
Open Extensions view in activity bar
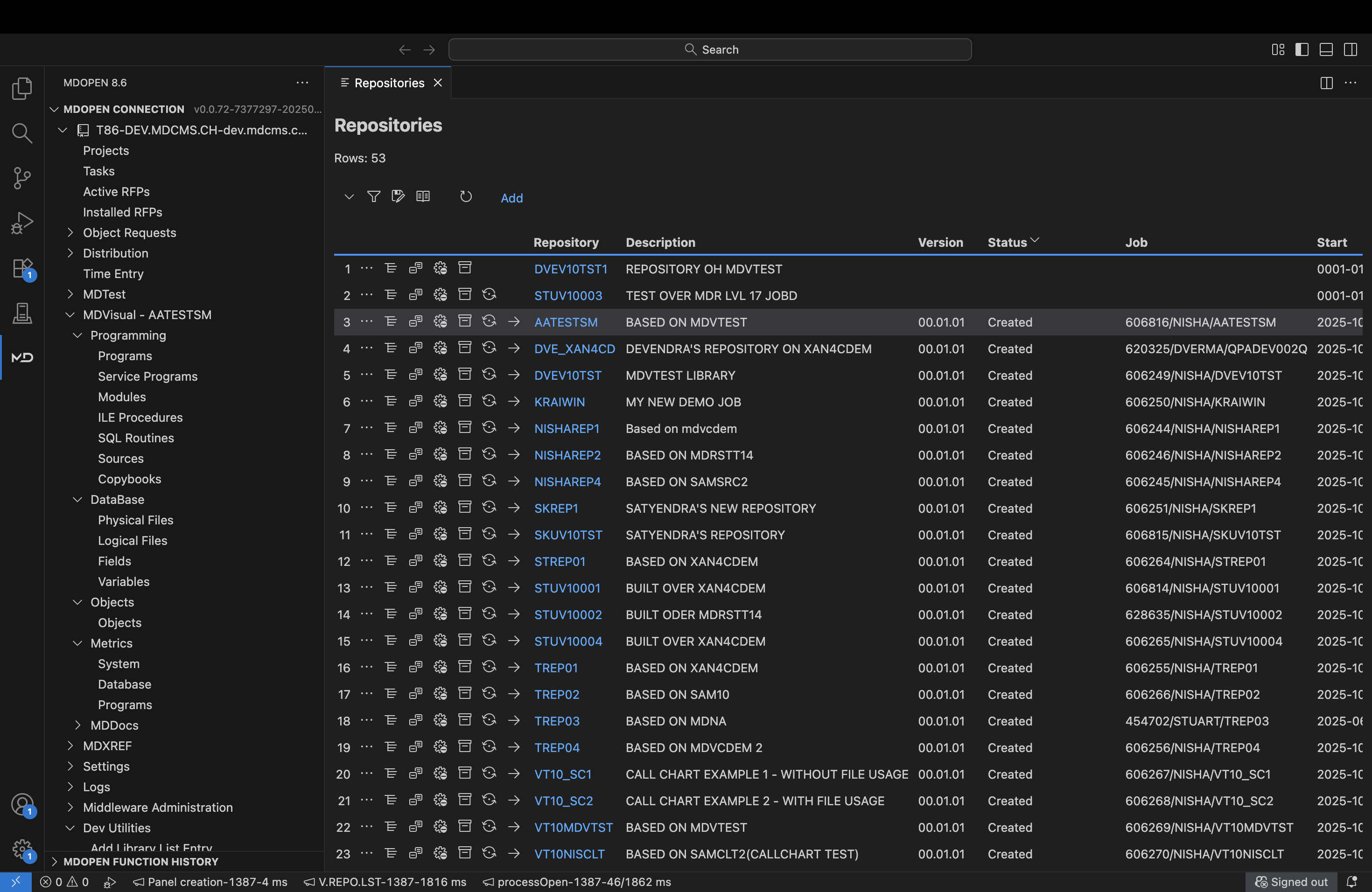tap(22, 268)
